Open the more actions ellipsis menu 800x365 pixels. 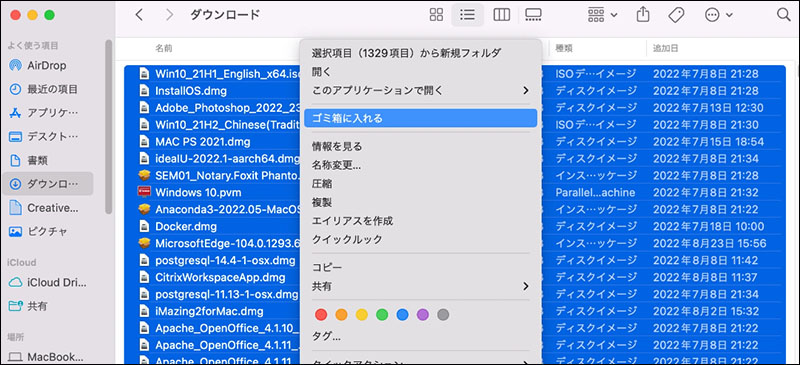coord(718,15)
